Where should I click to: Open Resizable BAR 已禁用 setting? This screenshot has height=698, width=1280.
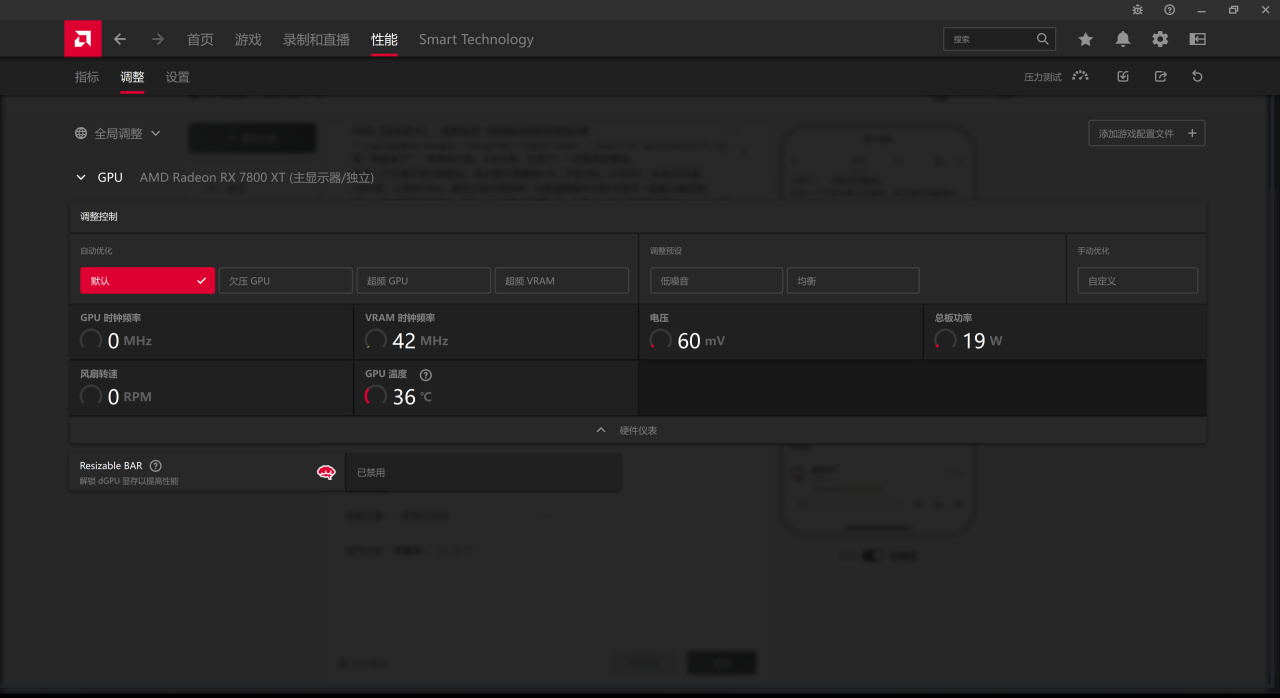[x=484, y=472]
